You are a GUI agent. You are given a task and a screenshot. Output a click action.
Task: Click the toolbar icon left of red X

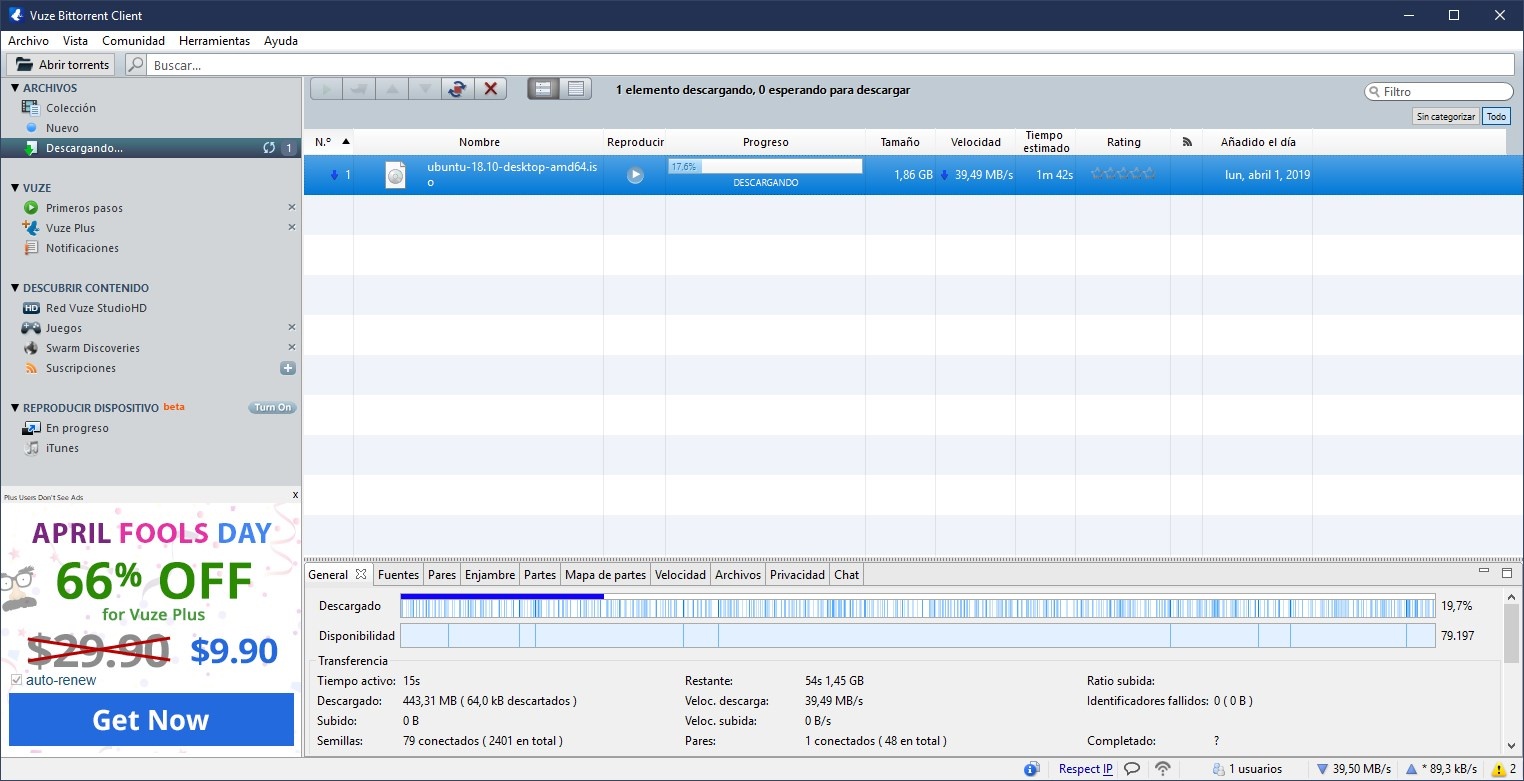point(457,89)
